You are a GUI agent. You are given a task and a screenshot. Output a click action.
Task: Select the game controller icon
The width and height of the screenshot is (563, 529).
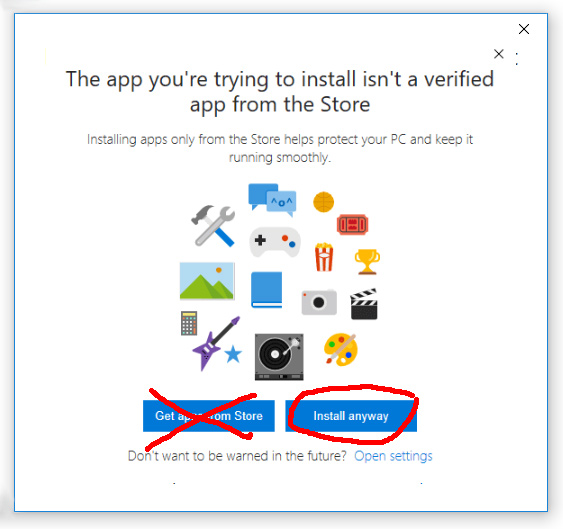click(275, 242)
